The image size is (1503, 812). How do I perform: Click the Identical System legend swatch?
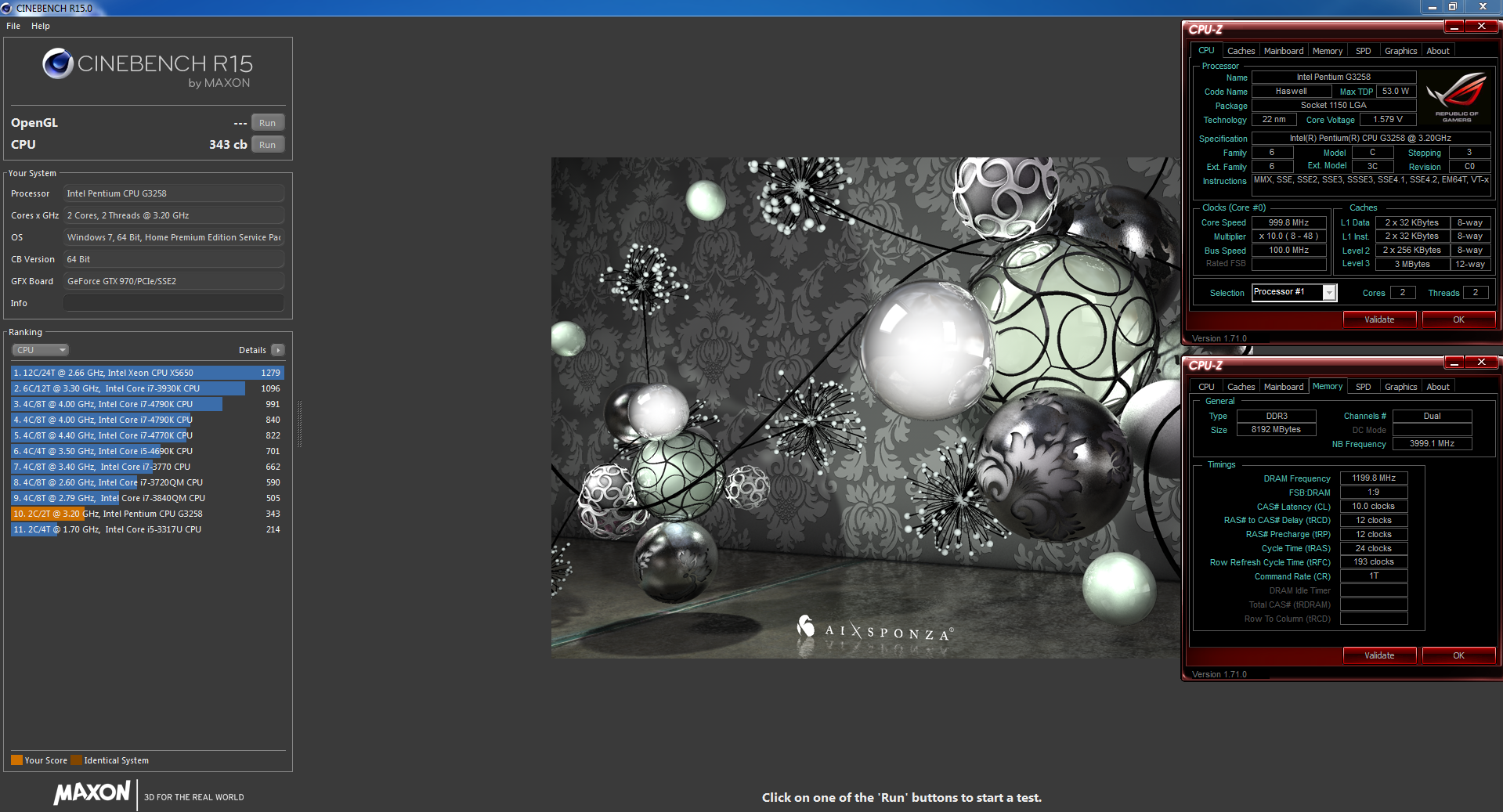[x=76, y=760]
